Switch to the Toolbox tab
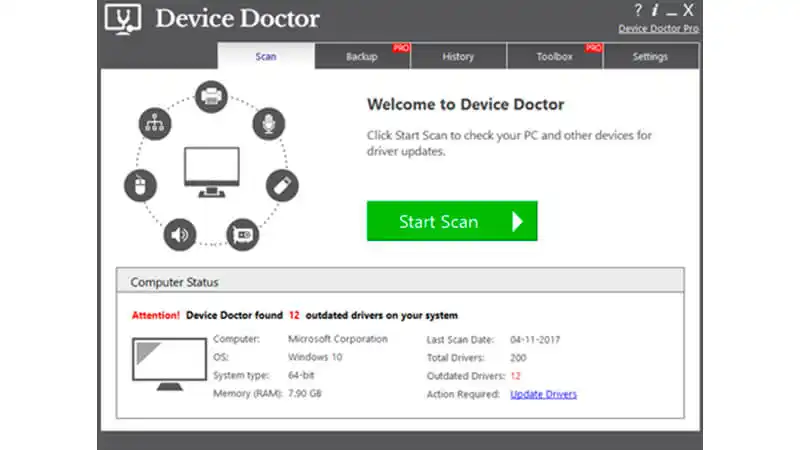The height and width of the screenshot is (450, 800). pyautogui.click(x=554, y=57)
